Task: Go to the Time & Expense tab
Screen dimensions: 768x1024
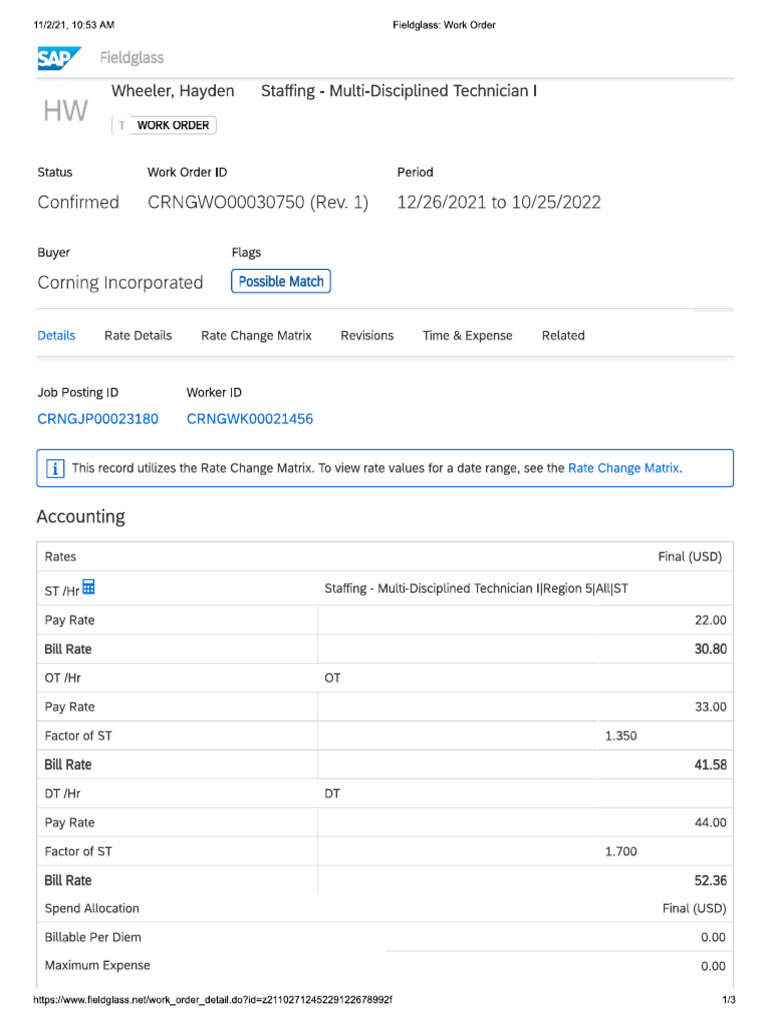Action: 467,336
